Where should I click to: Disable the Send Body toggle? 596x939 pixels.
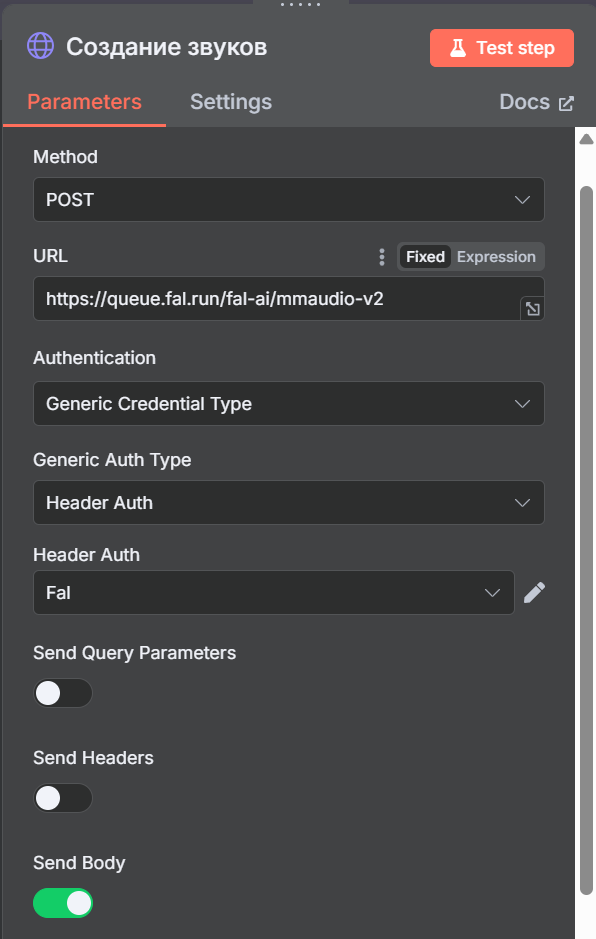pyautogui.click(x=63, y=903)
